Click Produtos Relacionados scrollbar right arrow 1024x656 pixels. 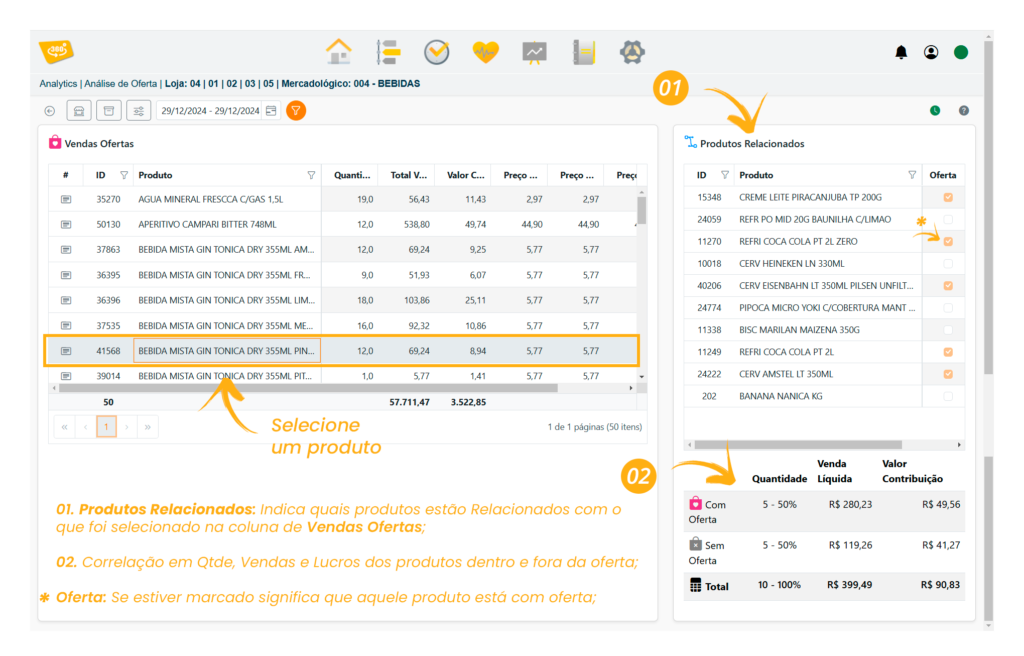point(959,445)
